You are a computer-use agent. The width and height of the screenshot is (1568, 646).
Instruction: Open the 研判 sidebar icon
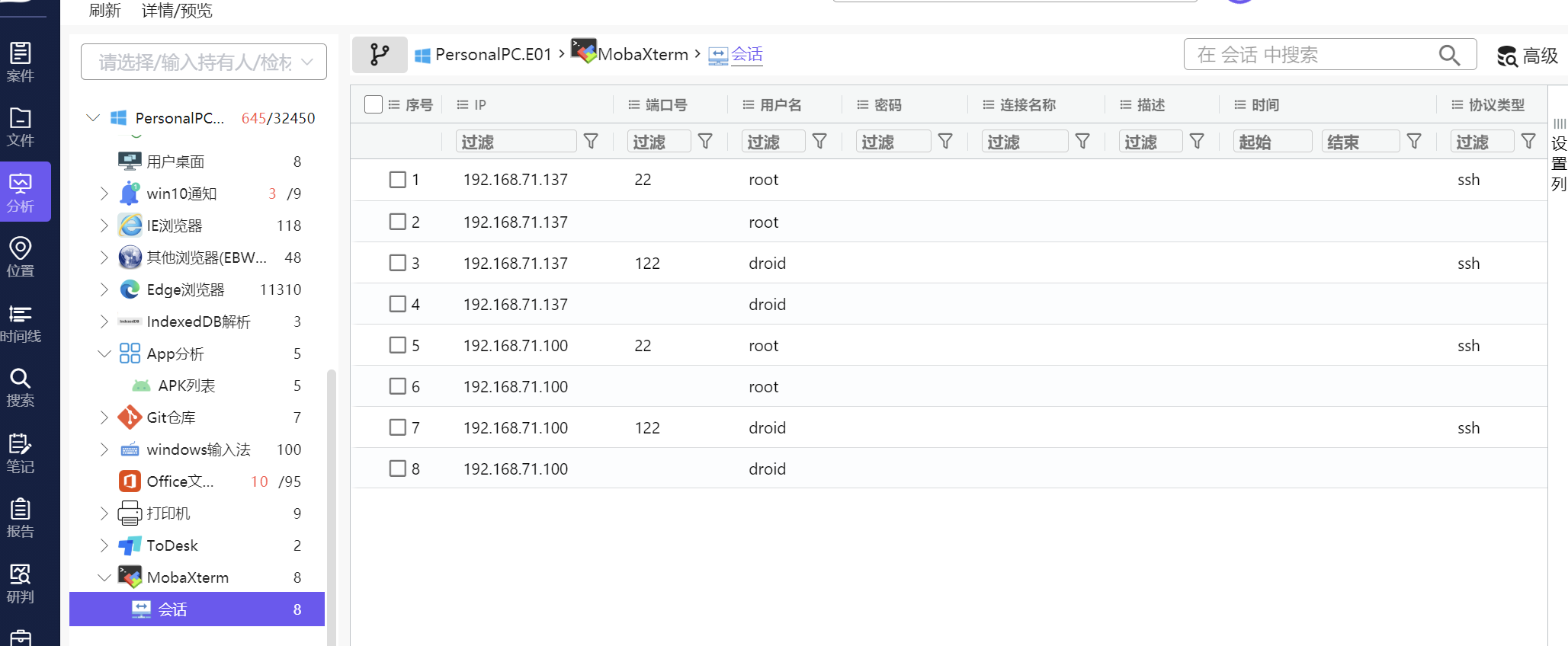pos(21,583)
